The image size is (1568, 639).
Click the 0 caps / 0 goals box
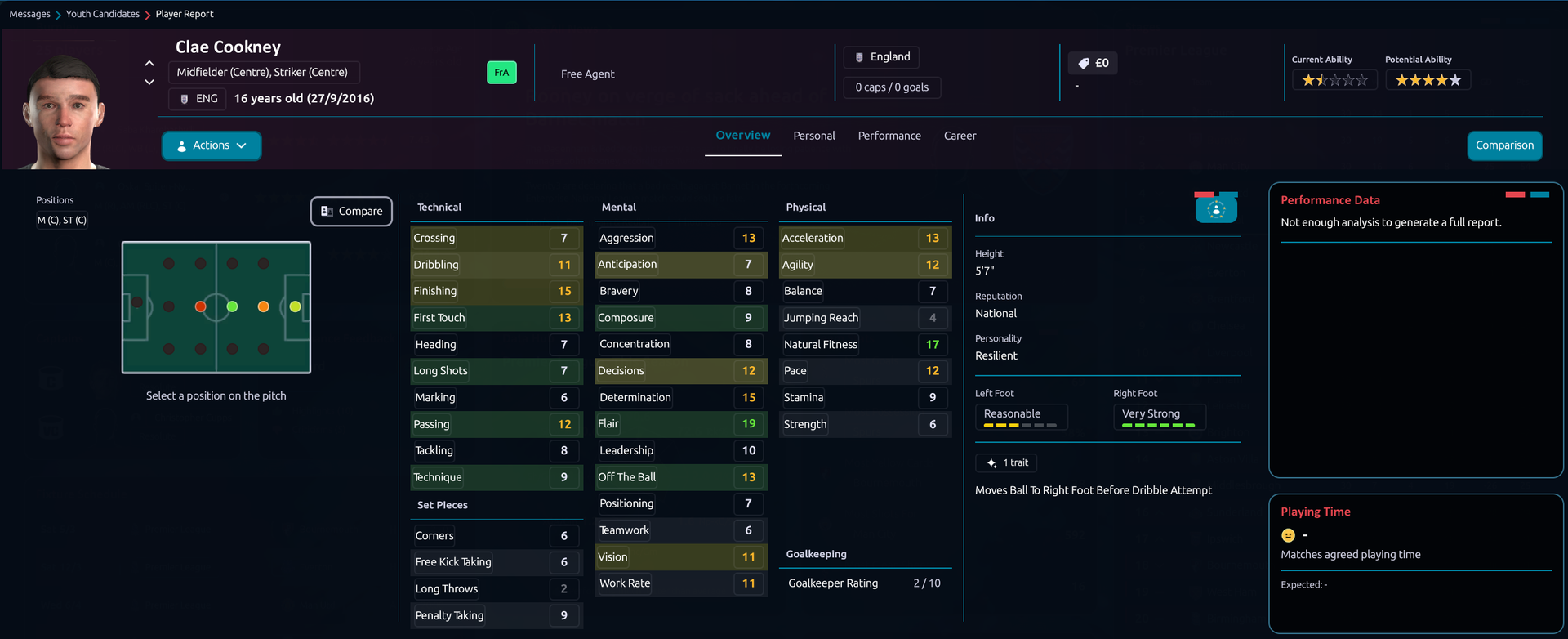point(892,87)
